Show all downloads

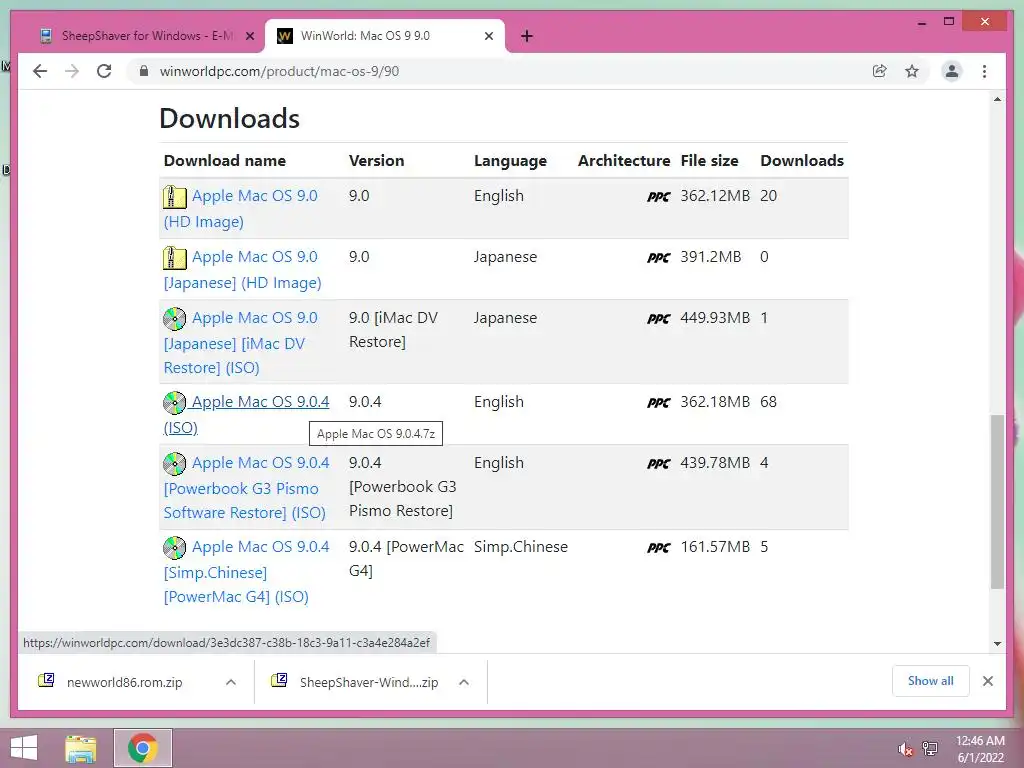coord(930,681)
